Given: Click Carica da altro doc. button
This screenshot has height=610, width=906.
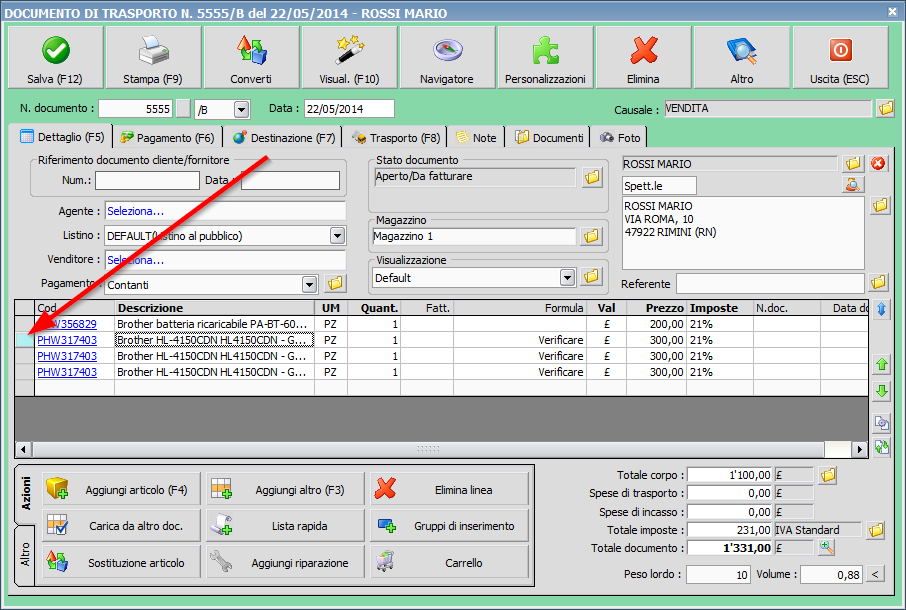Looking at the screenshot, I should pyautogui.click(x=121, y=526).
